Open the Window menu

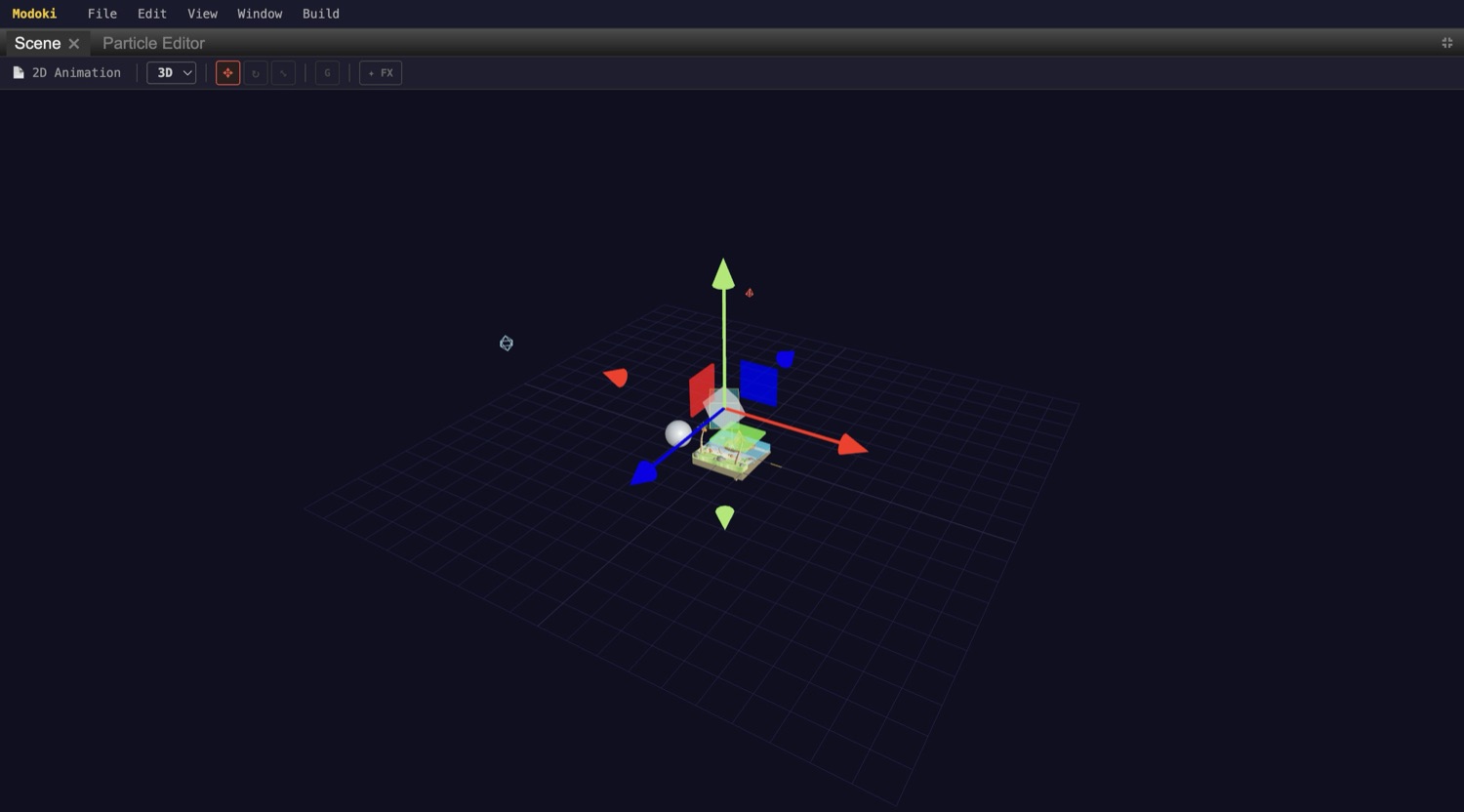260,14
